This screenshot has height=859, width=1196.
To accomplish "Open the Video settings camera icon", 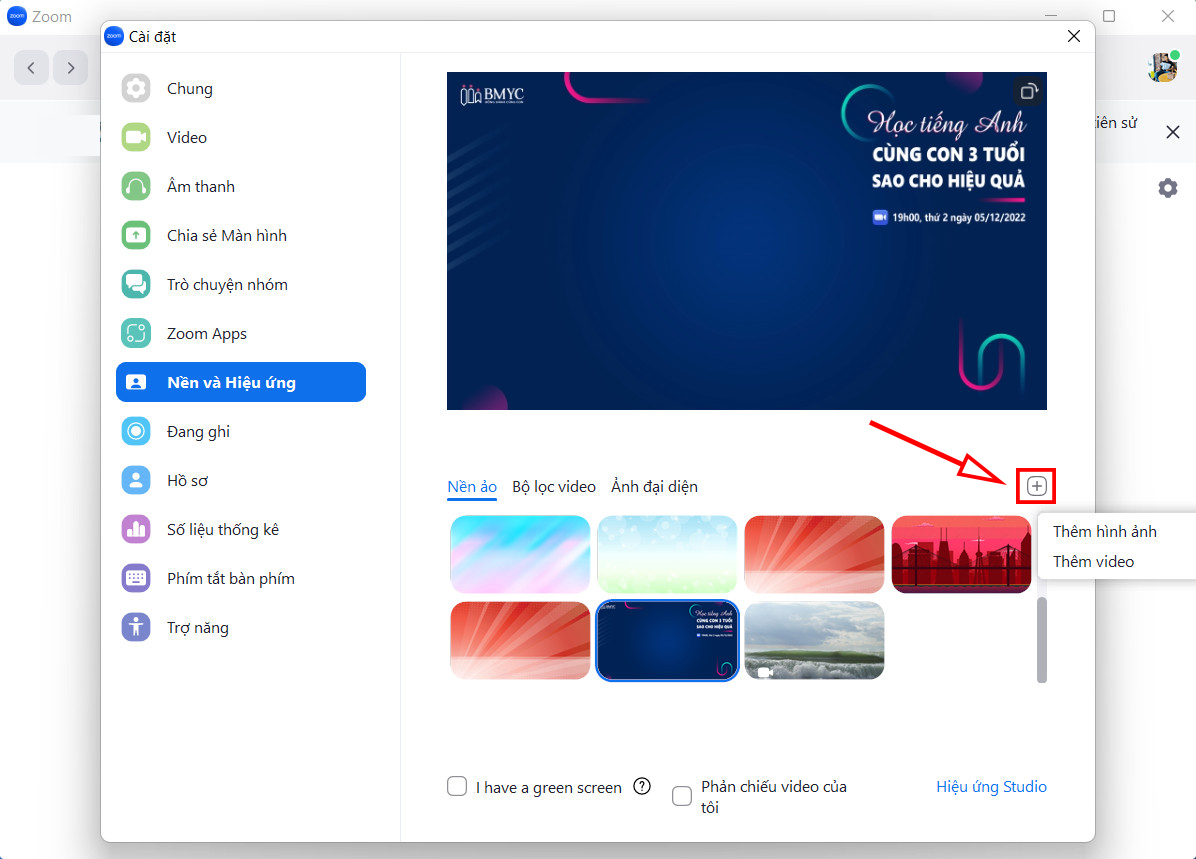I will pyautogui.click(x=136, y=137).
